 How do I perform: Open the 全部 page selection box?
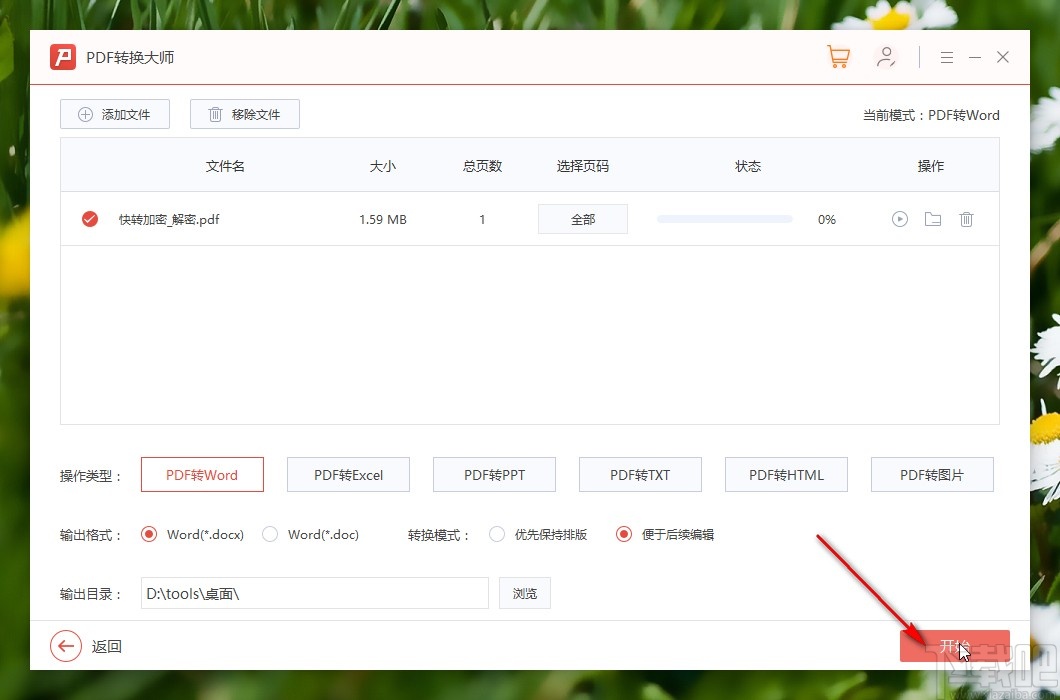(583, 219)
